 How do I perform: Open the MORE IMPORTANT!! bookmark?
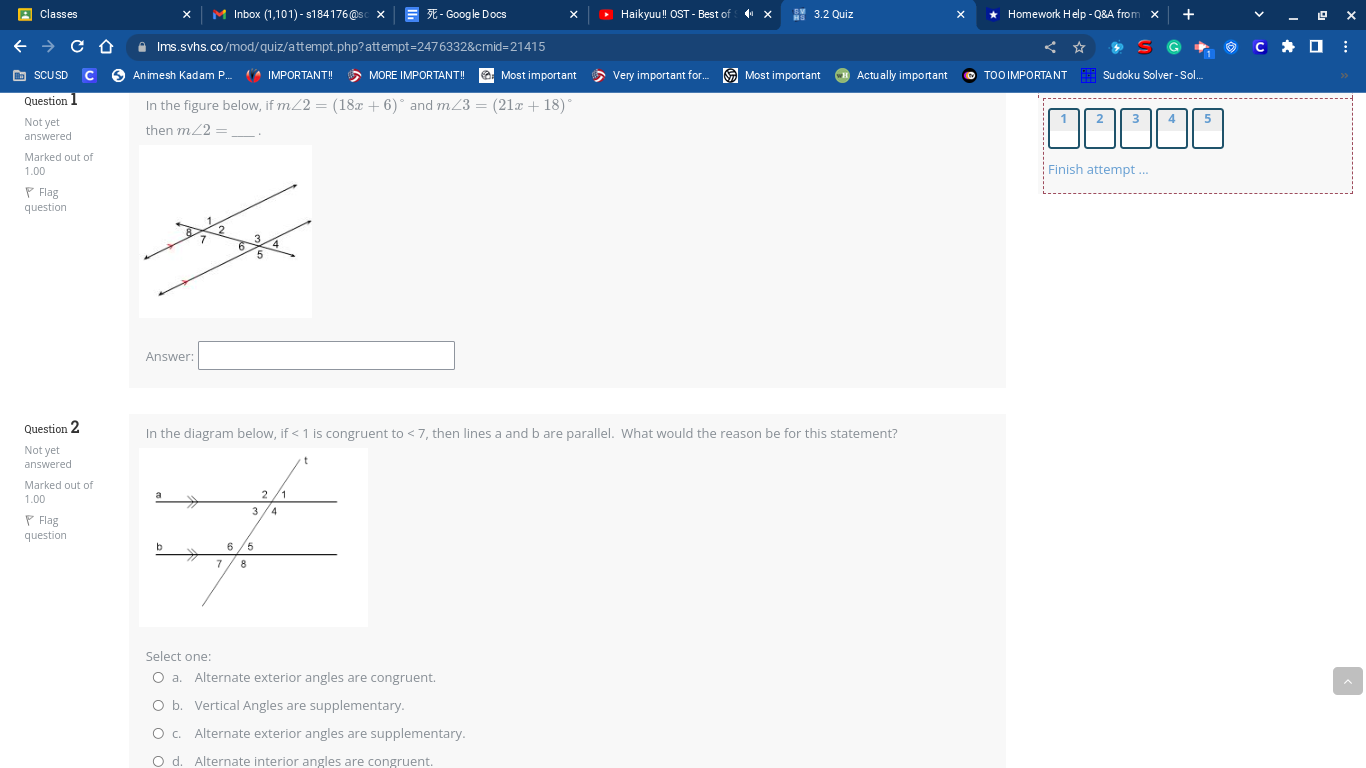point(406,75)
